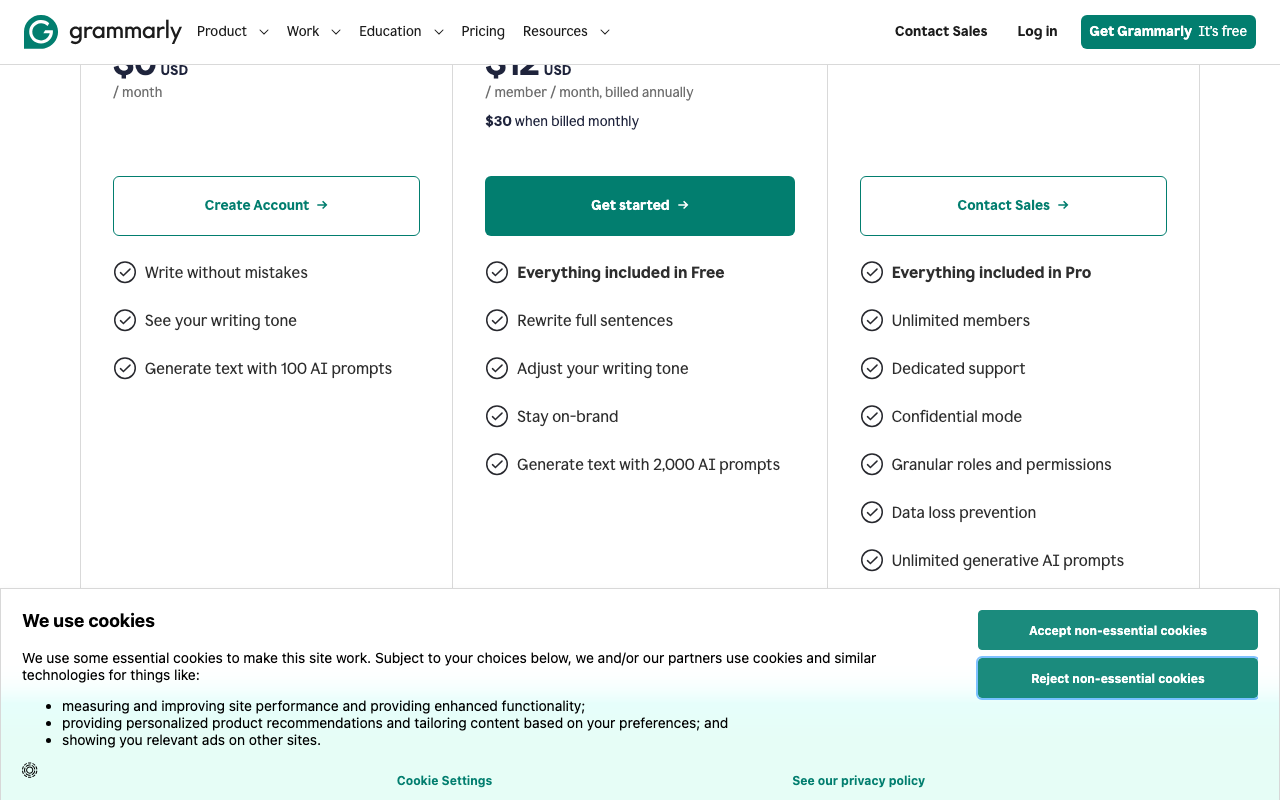Open Cookie Settings
The height and width of the screenshot is (800, 1280).
pos(444,780)
